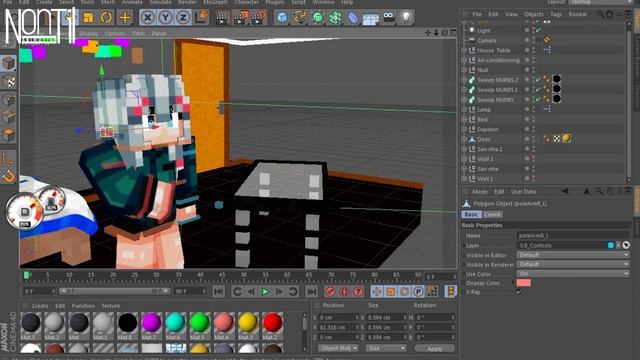
Task: Open the Size mode dropdown
Action: click(x=386, y=348)
